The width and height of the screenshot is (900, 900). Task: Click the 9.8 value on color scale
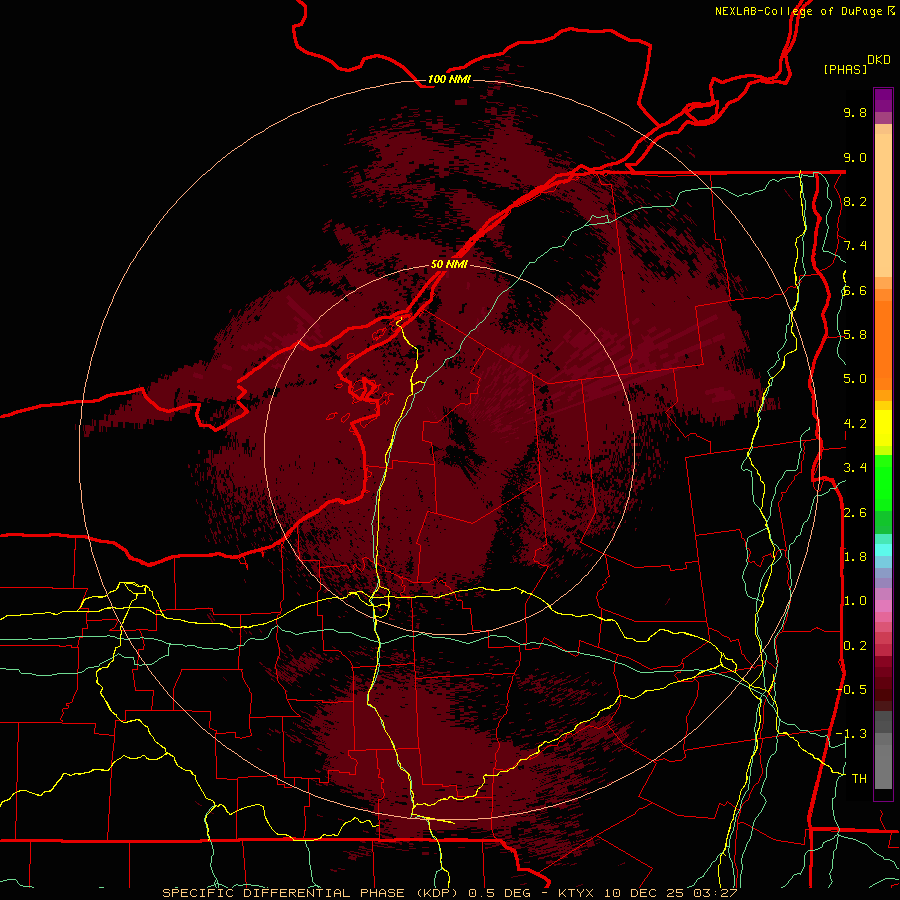coord(855,112)
